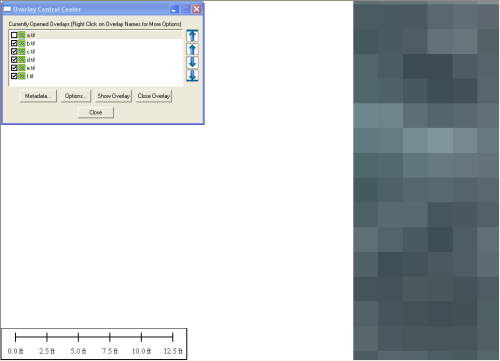Move selected overlay up one position

click(192, 49)
